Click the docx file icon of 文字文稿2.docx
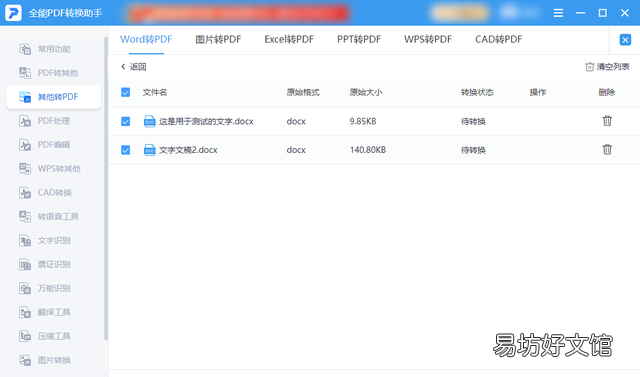Image resolution: width=640 pixels, height=377 pixels. click(x=150, y=150)
